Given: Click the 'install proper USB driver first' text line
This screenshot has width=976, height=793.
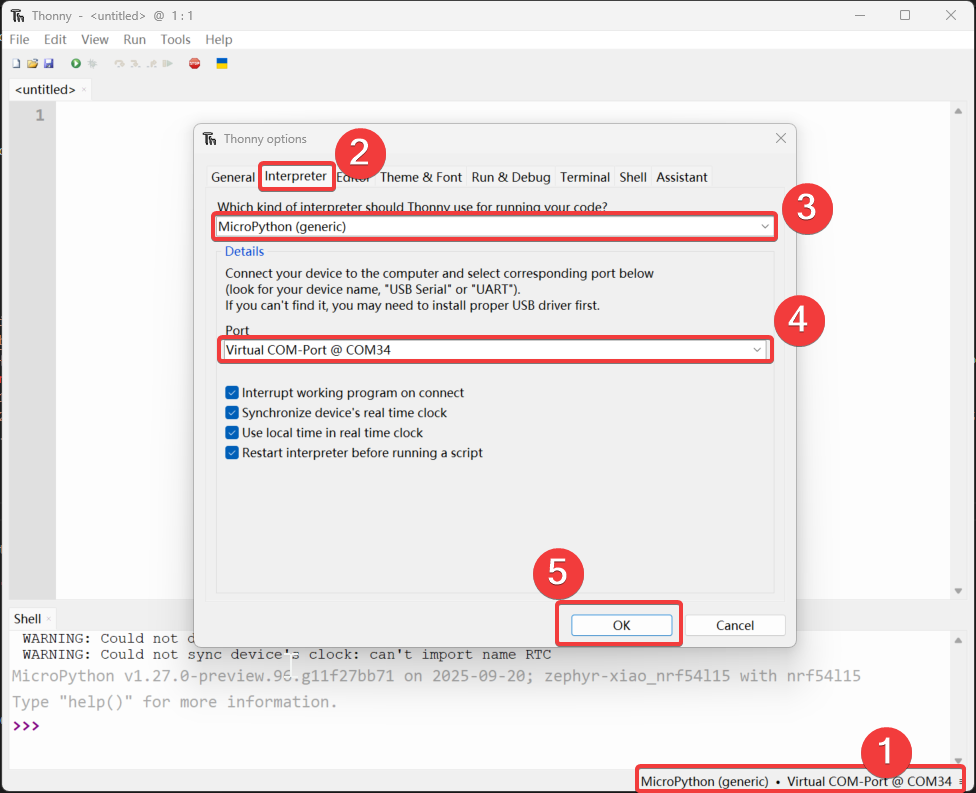Looking at the screenshot, I should click(x=413, y=306).
